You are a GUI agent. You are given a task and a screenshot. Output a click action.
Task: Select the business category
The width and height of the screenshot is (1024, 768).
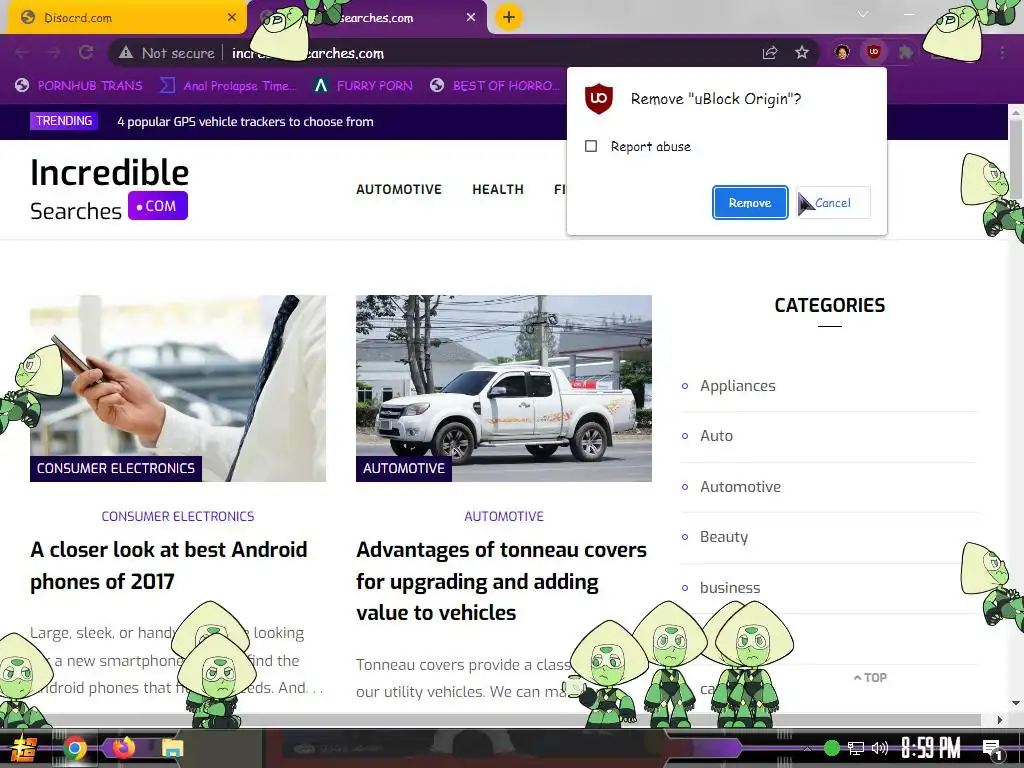point(730,588)
